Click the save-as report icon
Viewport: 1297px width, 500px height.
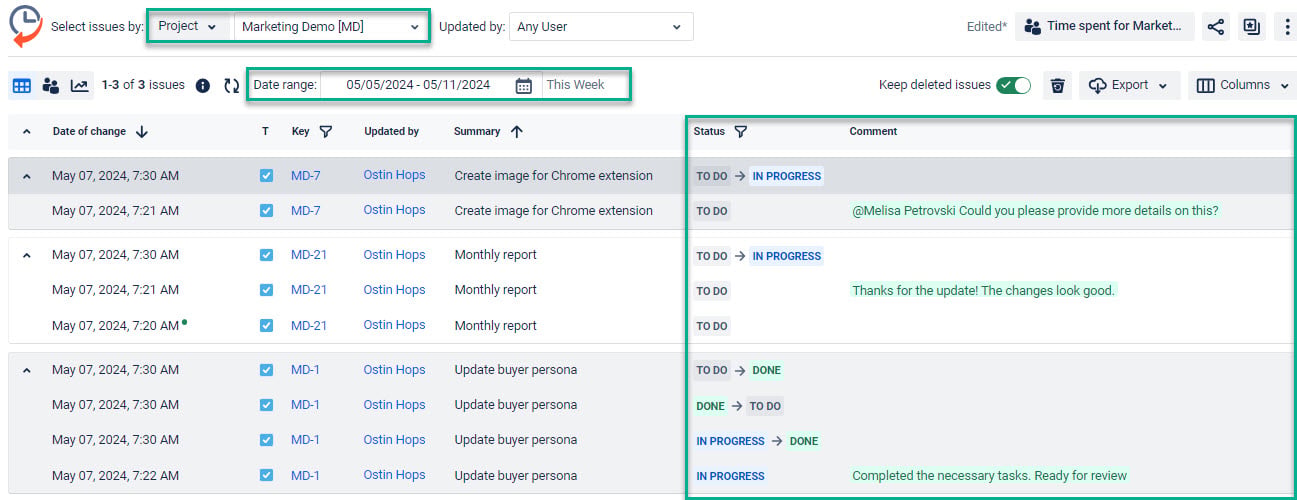coord(1251,27)
